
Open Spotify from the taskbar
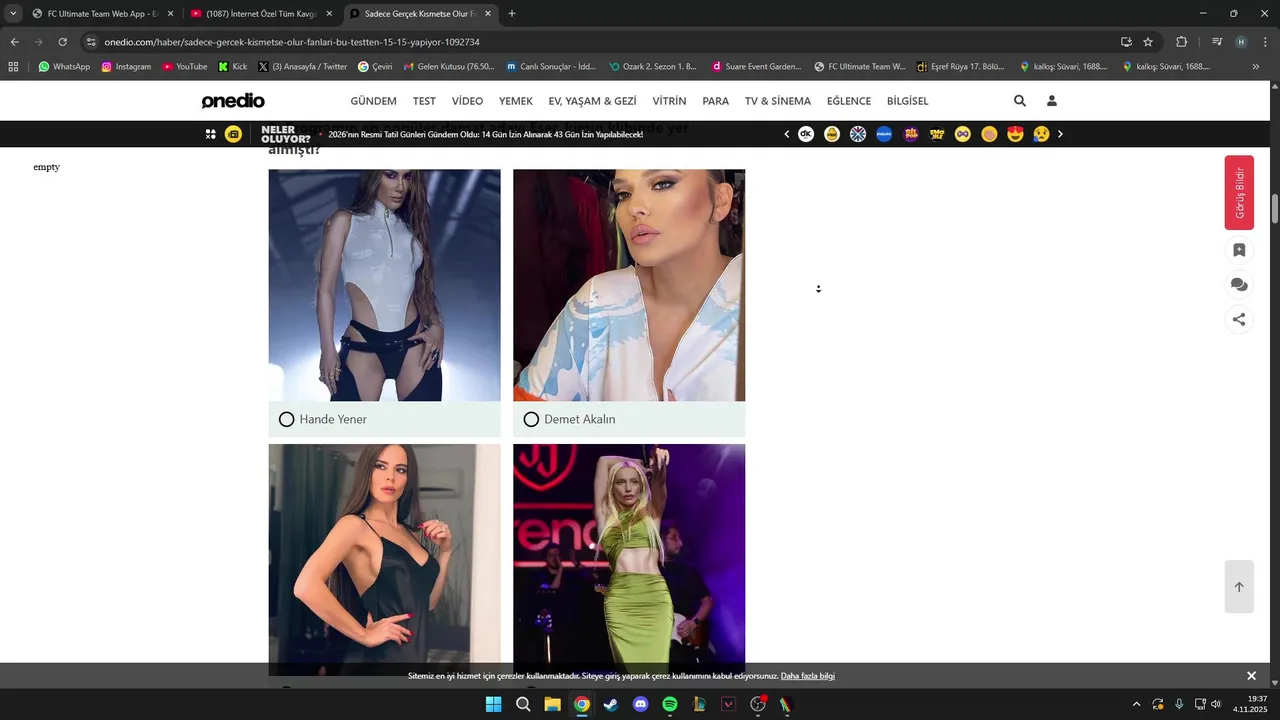click(x=670, y=704)
